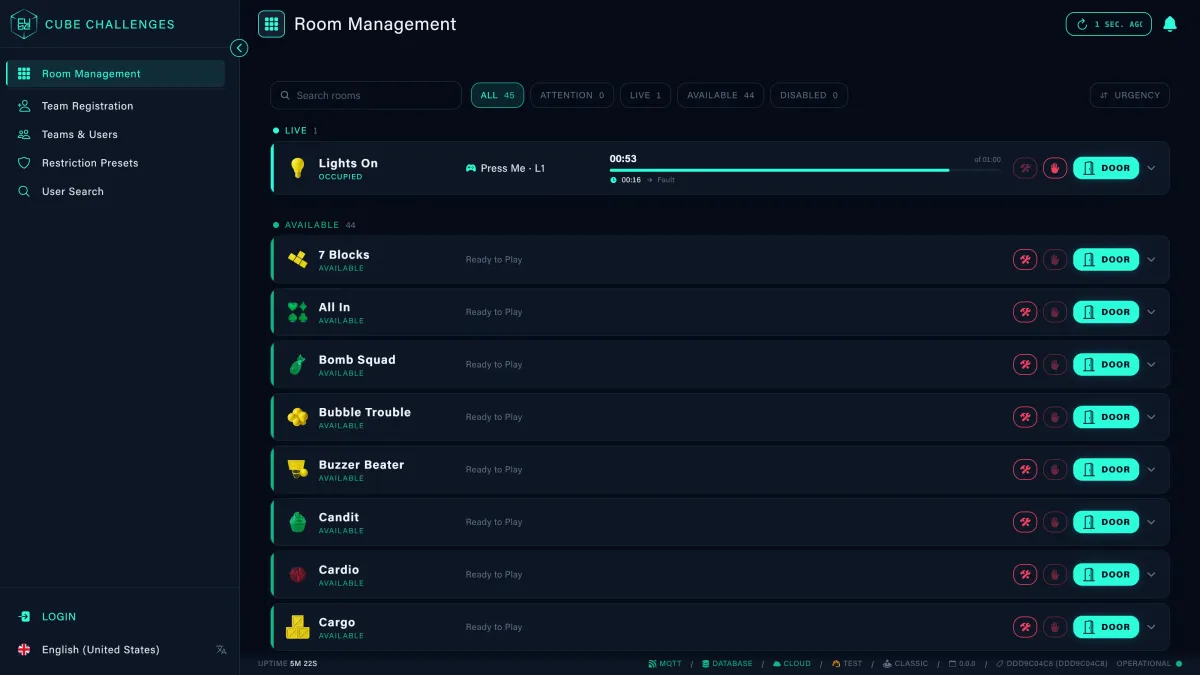The image size is (1200, 675).
Task: Click the DOOR button for Candit
Action: (x=1106, y=522)
